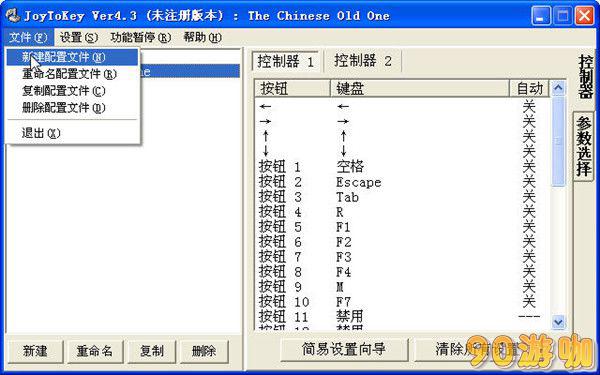Click the JoyToKey app icon in title bar
600x375 pixels.
[x=13, y=15]
